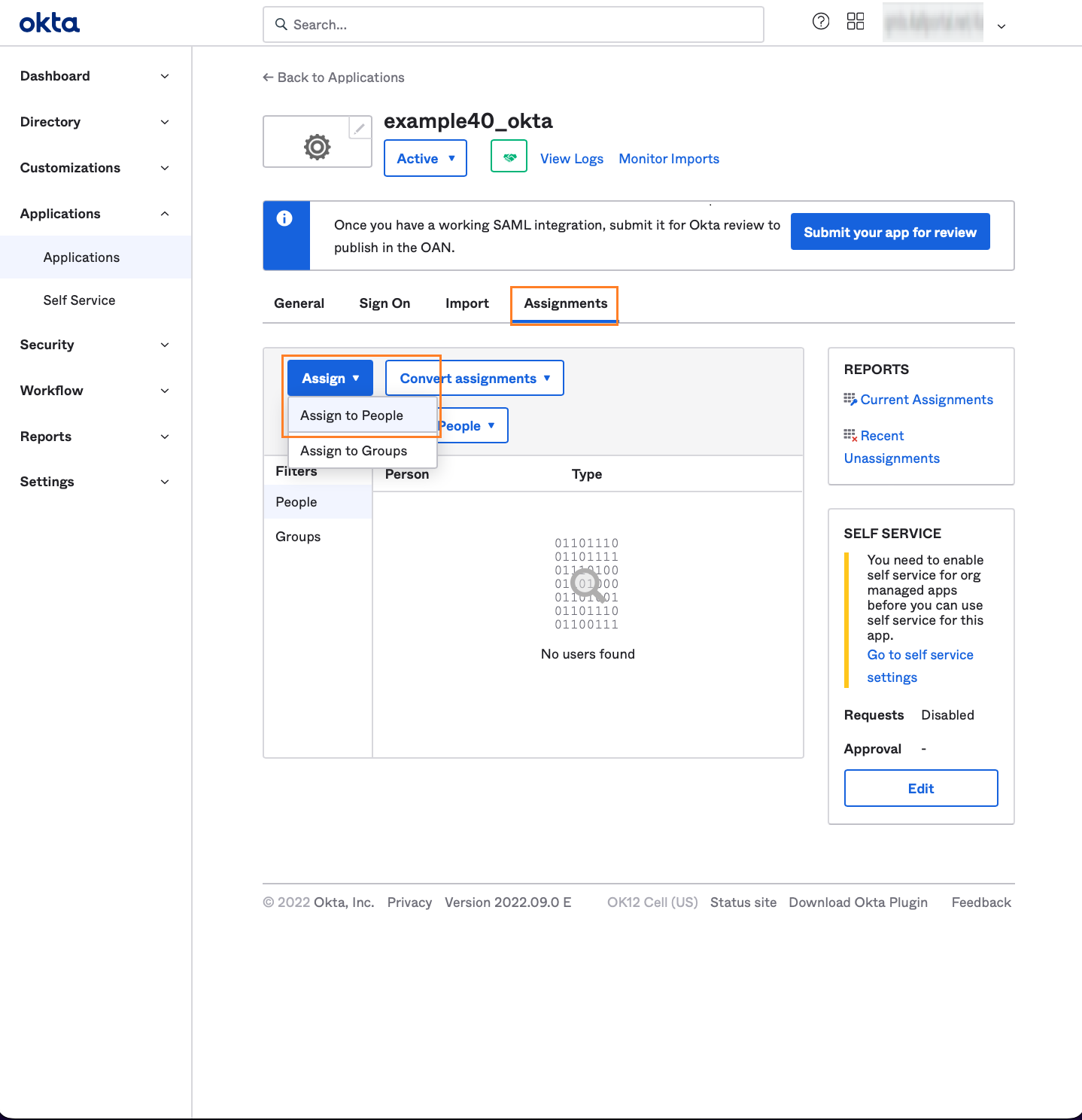Choose Assign to Groups
Viewport: 1082px width, 1120px height.
(x=363, y=451)
